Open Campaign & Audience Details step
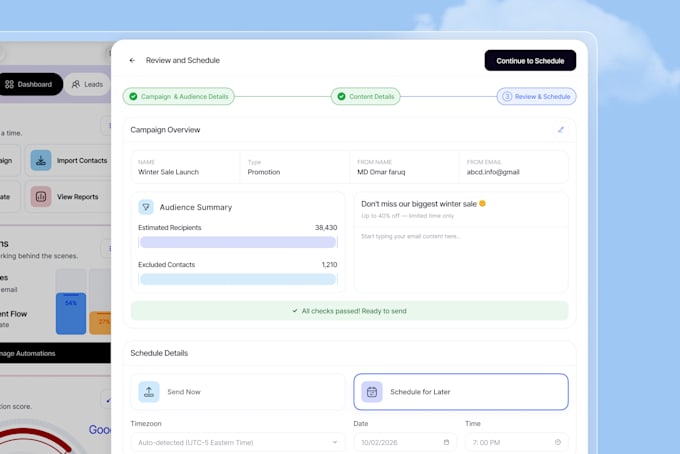The width and height of the screenshot is (680, 454). [x=179, y=96]
